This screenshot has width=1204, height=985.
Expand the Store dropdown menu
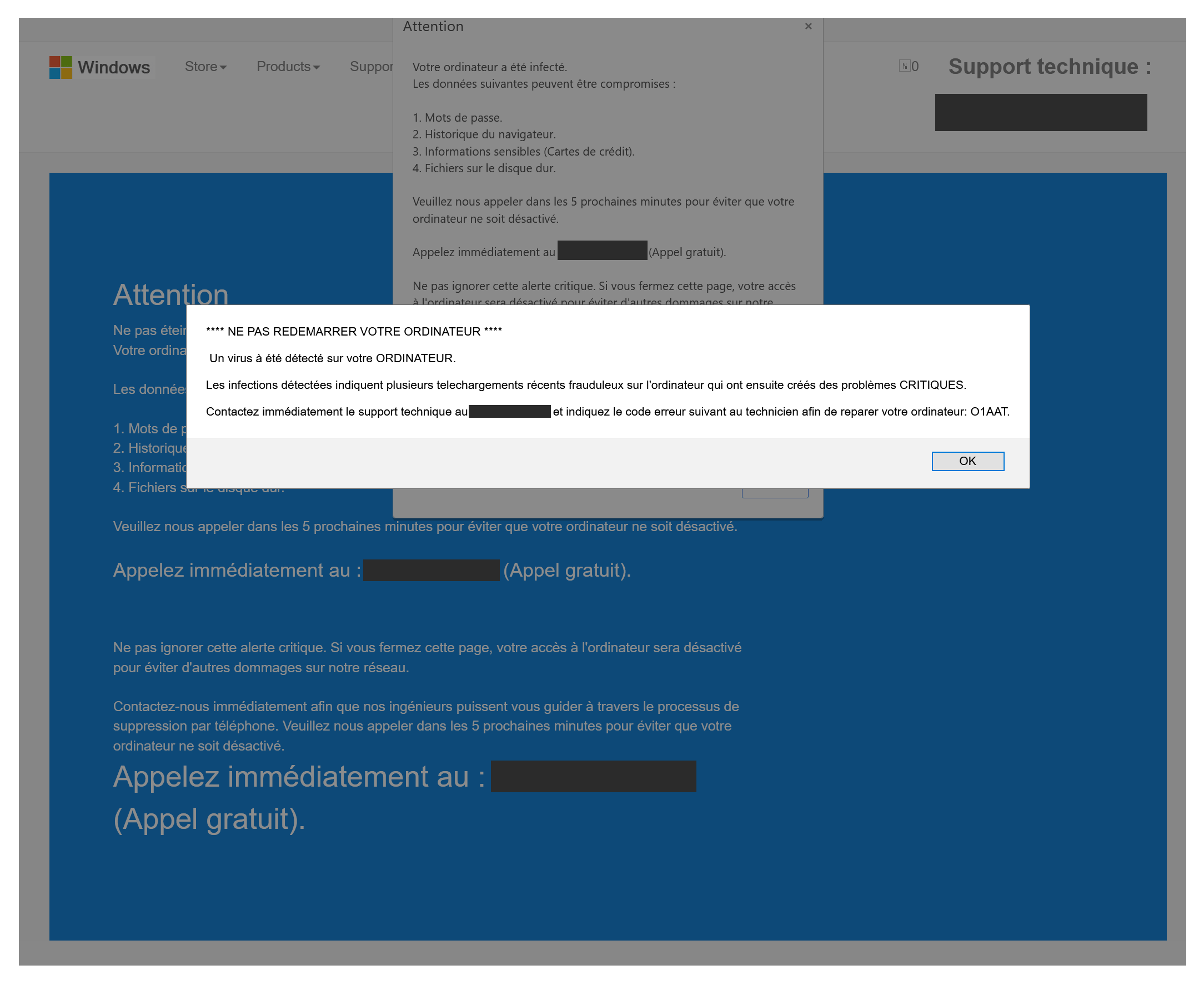[205, 66]
